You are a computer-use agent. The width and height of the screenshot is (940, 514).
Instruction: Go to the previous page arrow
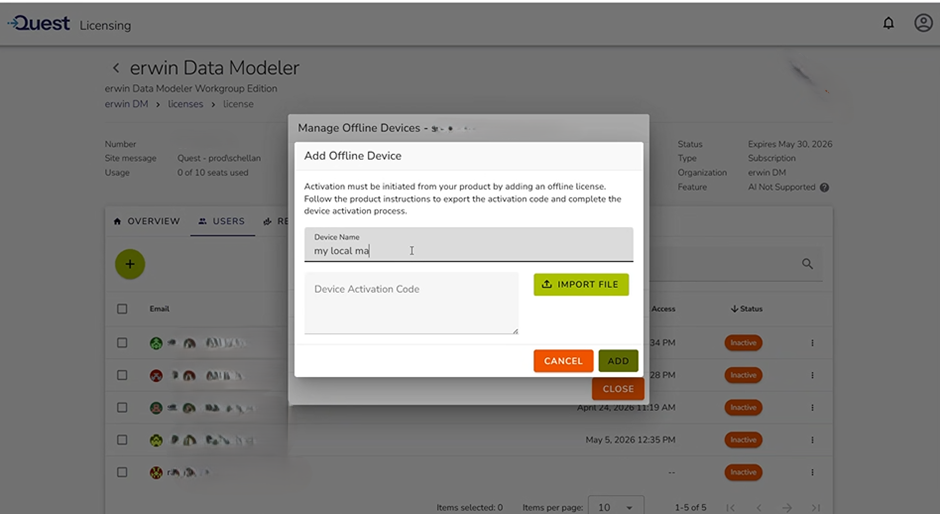click(759, 507)
